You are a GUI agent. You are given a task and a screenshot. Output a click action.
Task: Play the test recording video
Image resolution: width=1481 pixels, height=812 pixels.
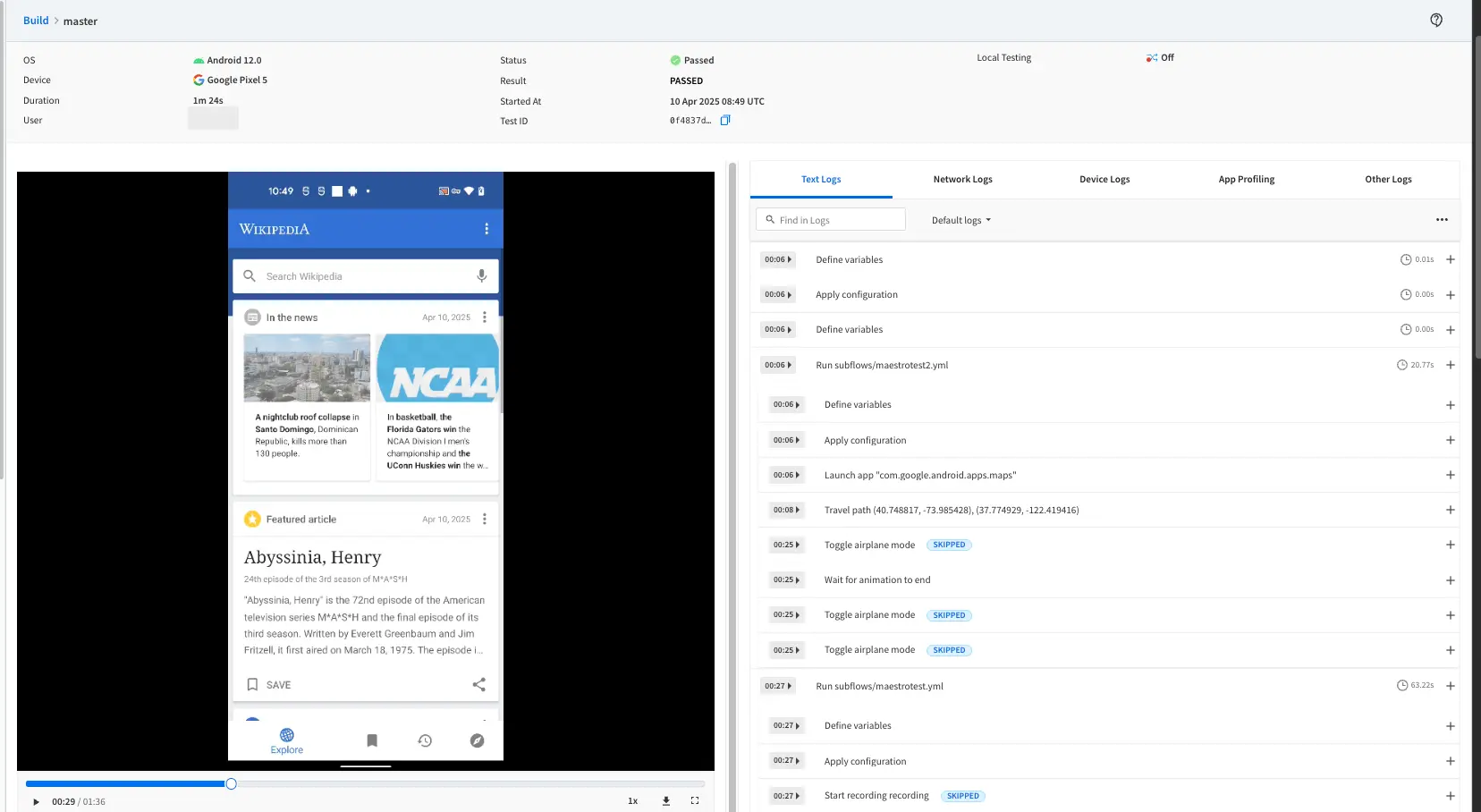click(36, 802)
